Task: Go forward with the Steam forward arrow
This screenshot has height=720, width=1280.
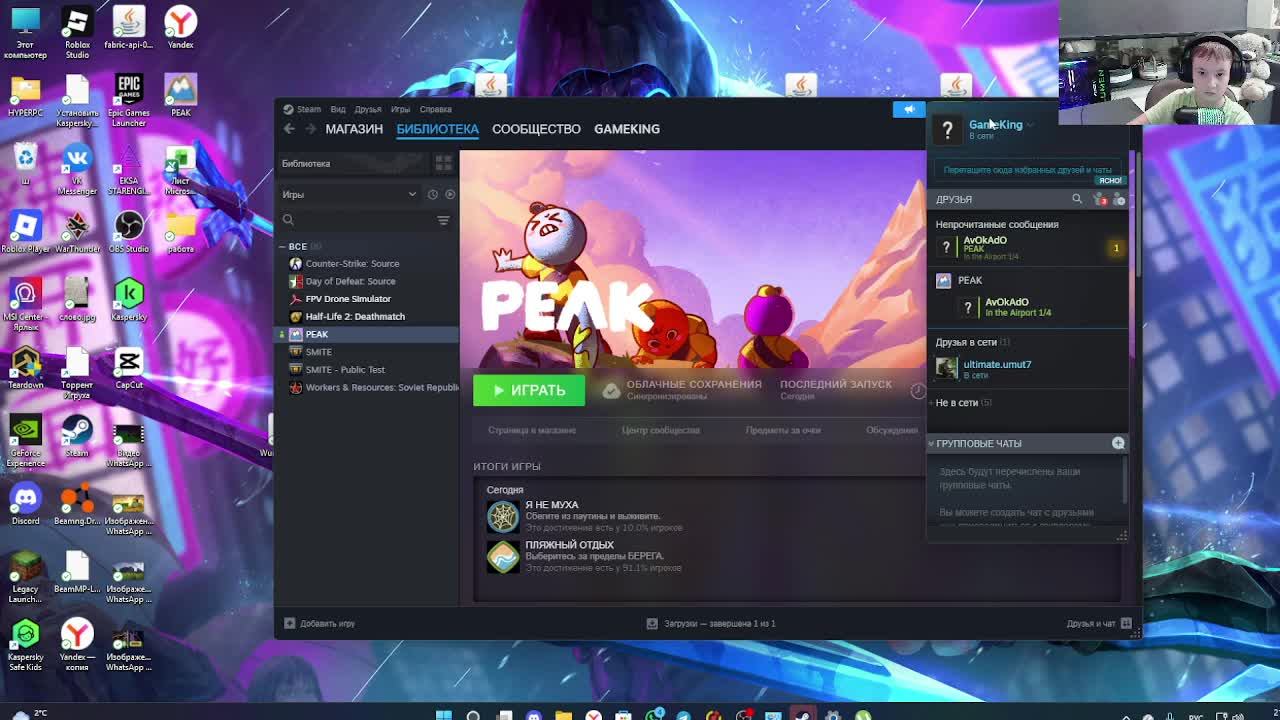Action: (x=310, y=129)
